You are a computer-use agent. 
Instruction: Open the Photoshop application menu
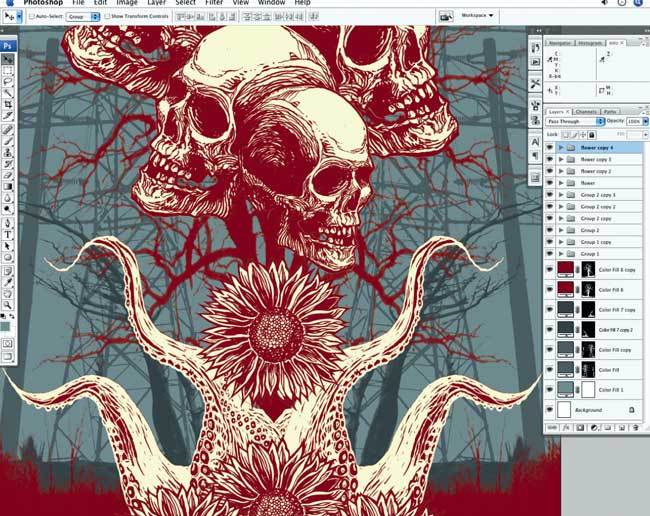43,2
